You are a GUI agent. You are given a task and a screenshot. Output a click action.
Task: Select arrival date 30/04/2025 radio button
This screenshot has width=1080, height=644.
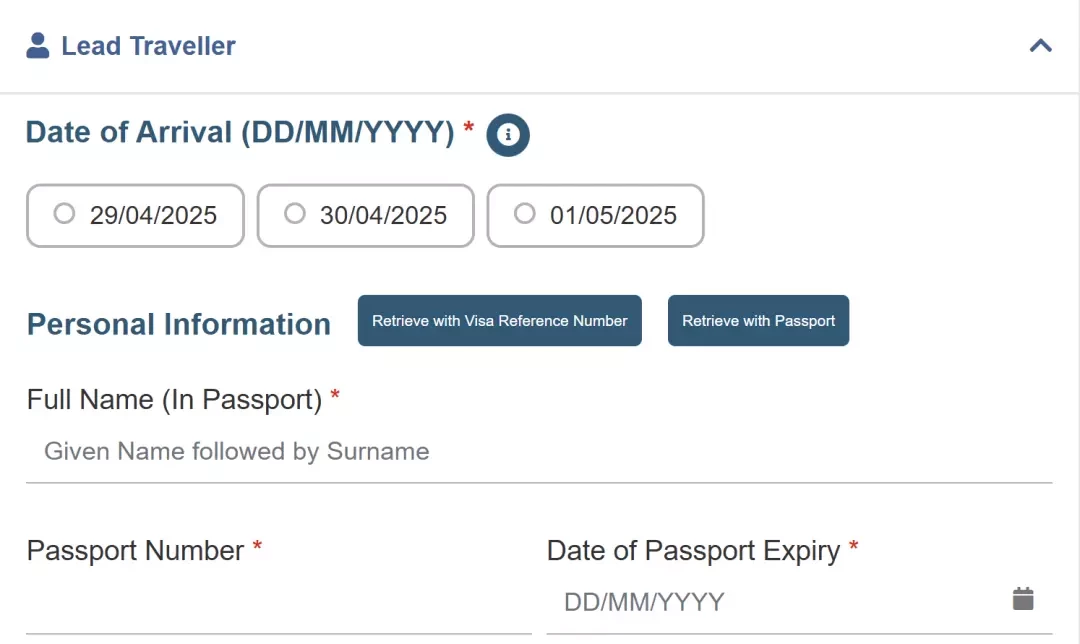295,214
